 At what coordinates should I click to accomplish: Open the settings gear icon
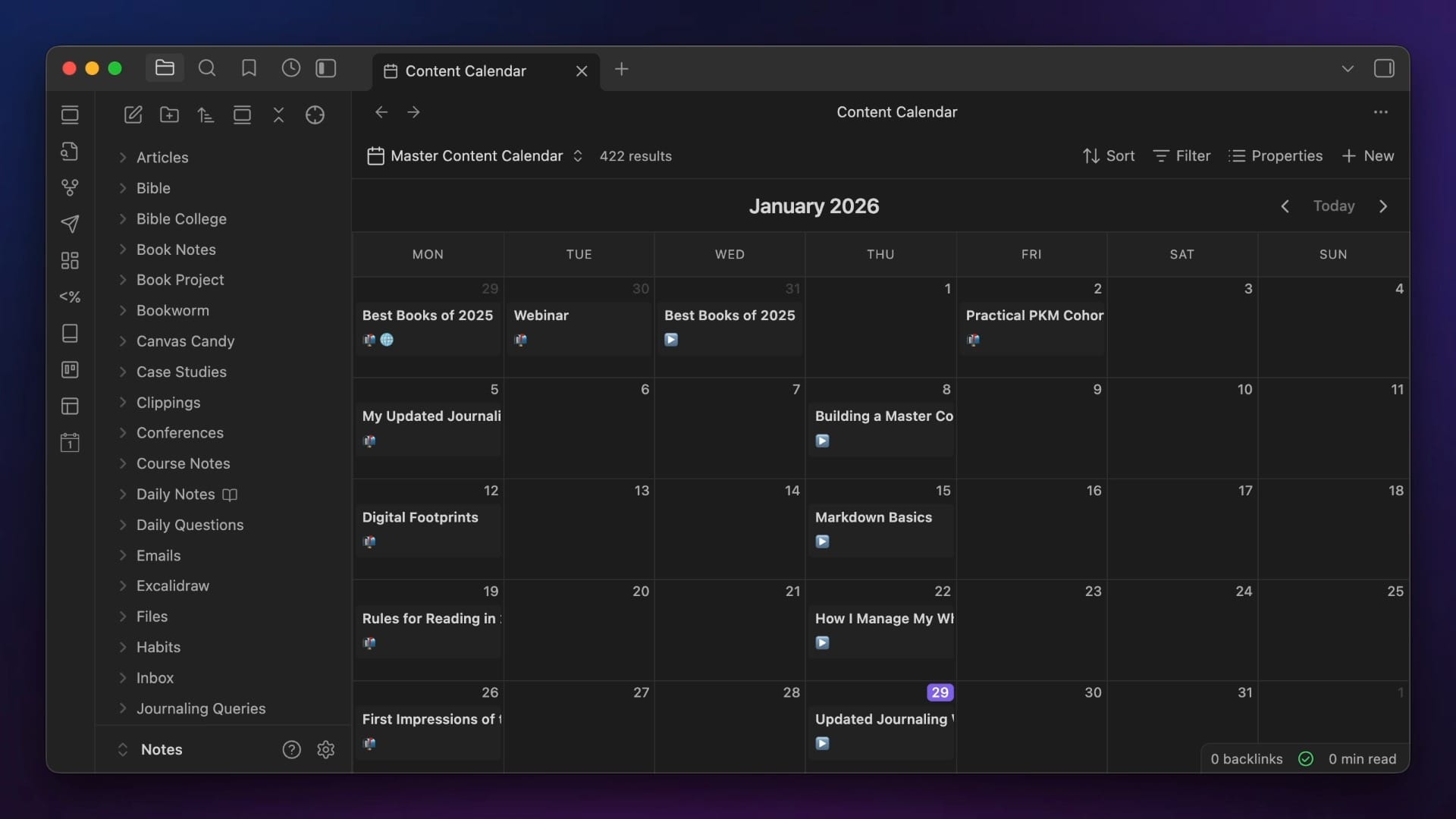[326, 749]
